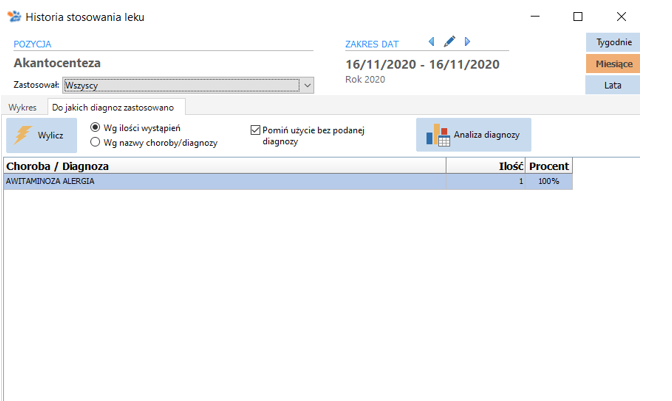The height and width of the screenshot is (401, 672).
Task: Switch range to Tygodnie
Action: pos(613,42)
